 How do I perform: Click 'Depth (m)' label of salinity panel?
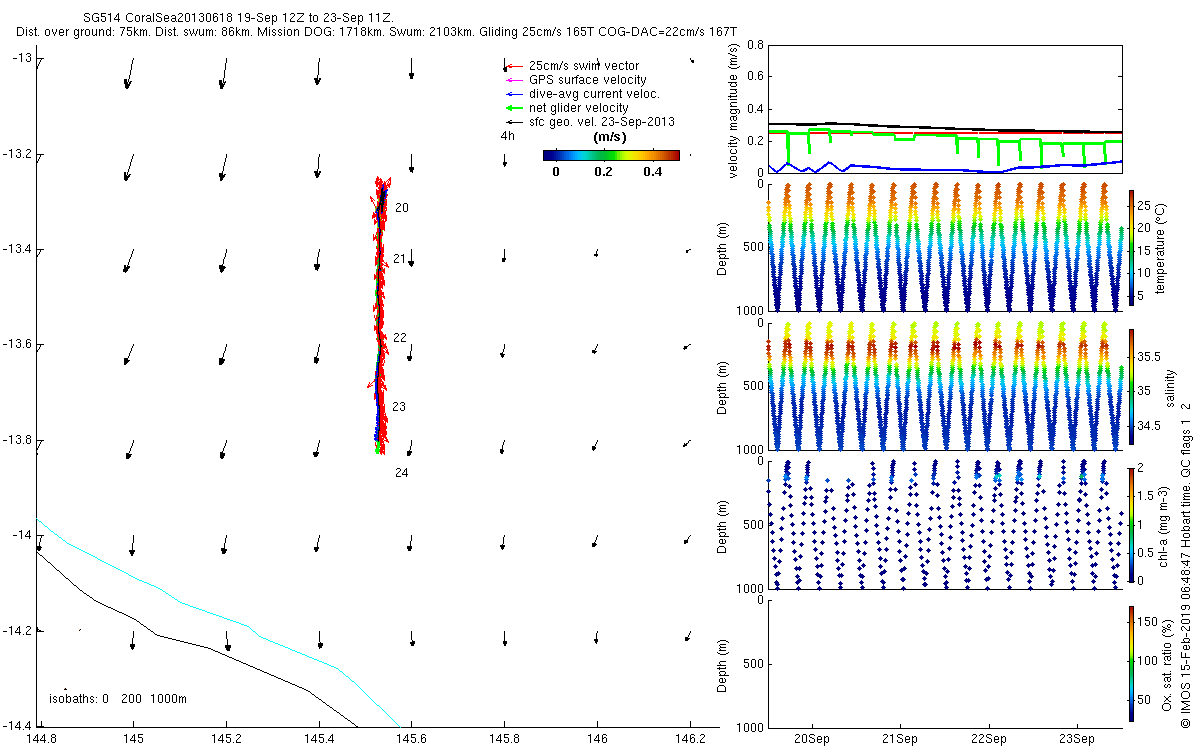point(724,387)
